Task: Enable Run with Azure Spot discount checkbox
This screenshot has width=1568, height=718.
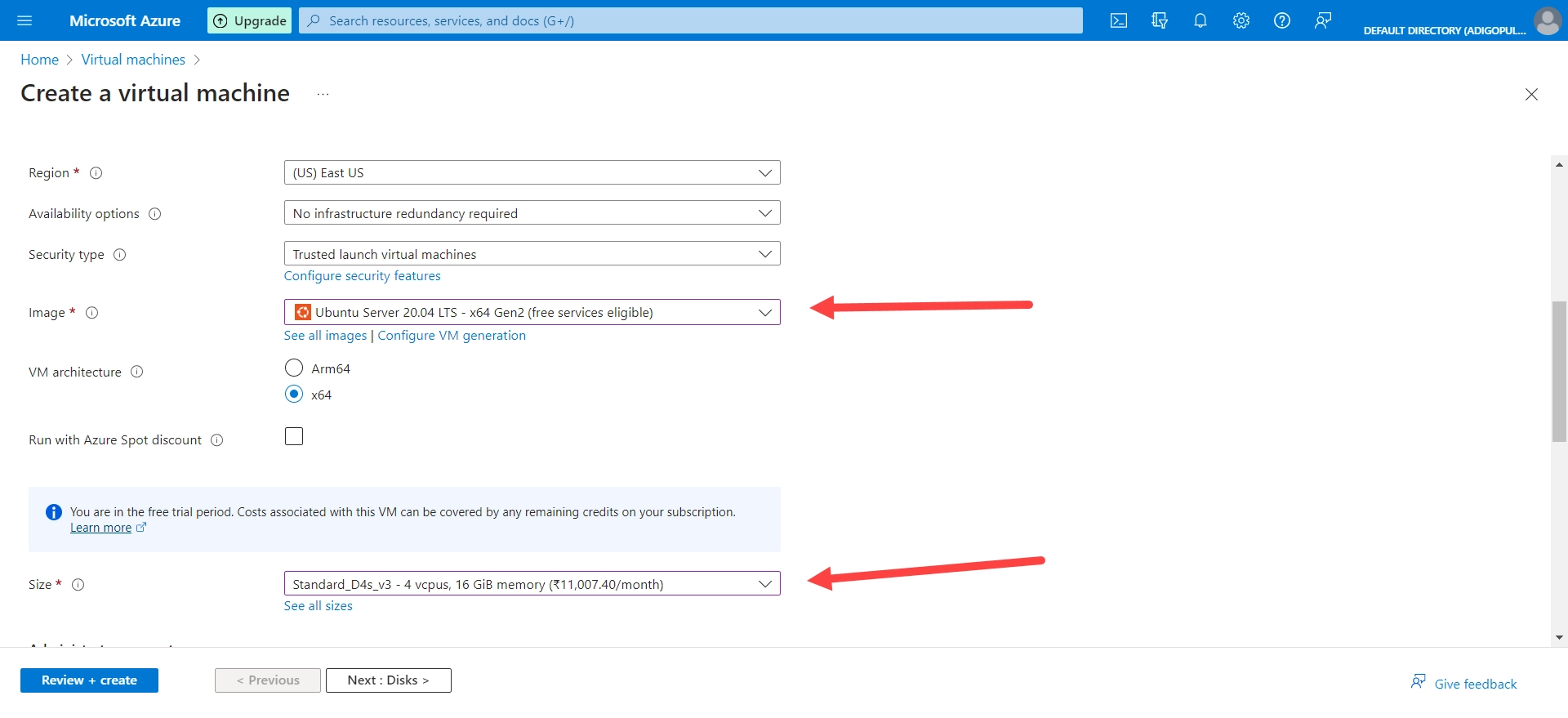Action: (294, 436)
